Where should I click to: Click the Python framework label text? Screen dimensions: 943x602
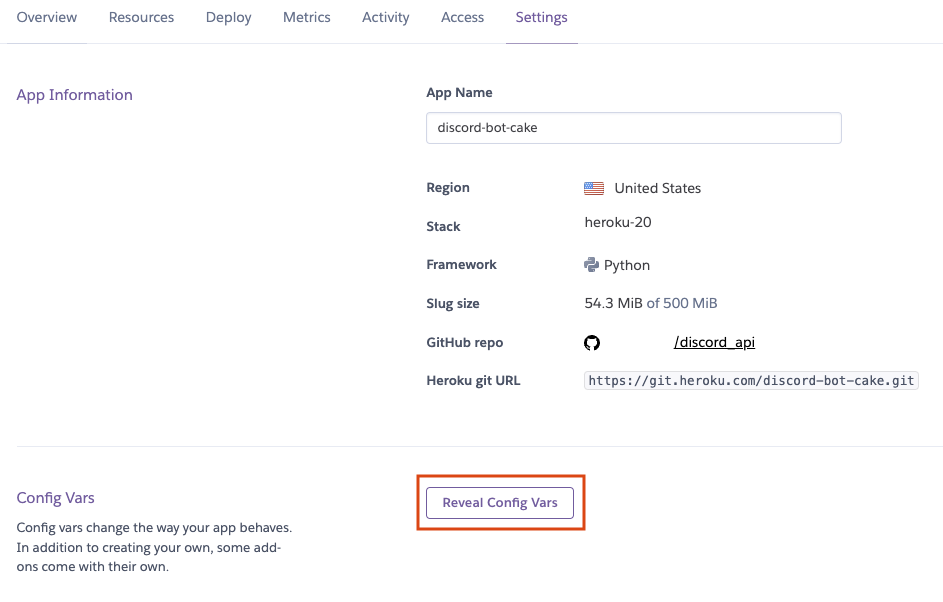[627, 265]
